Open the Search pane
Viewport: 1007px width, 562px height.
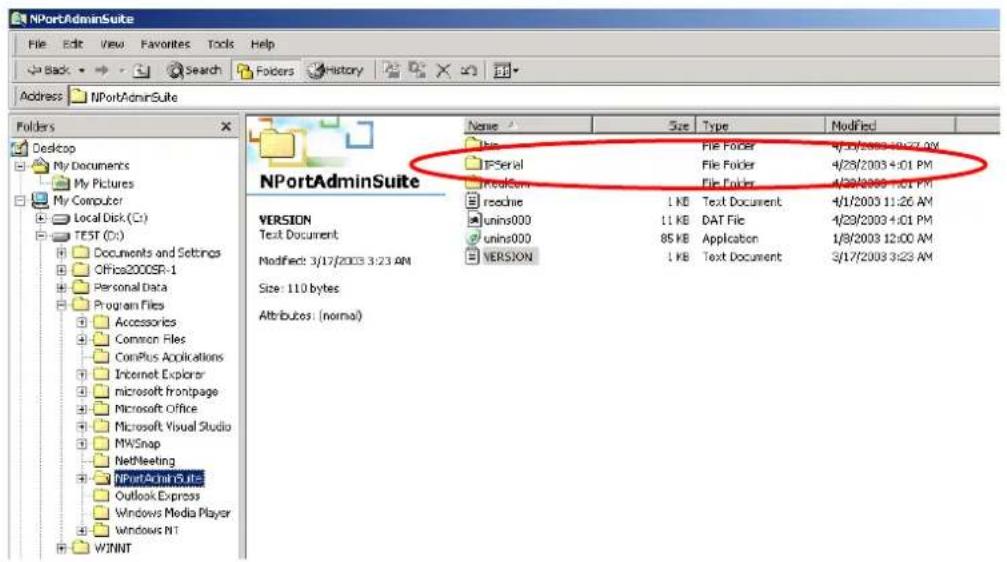point(194,70)
